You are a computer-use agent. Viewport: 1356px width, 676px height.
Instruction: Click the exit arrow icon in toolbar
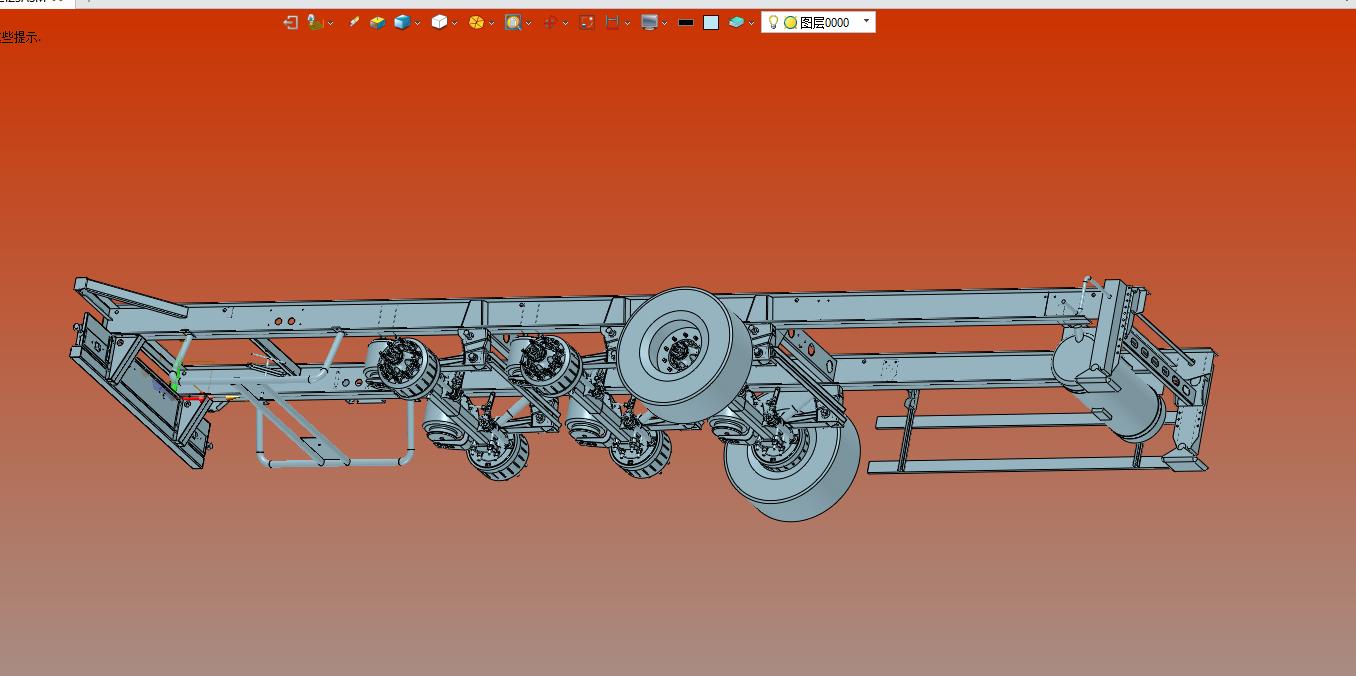pos(290,22)
